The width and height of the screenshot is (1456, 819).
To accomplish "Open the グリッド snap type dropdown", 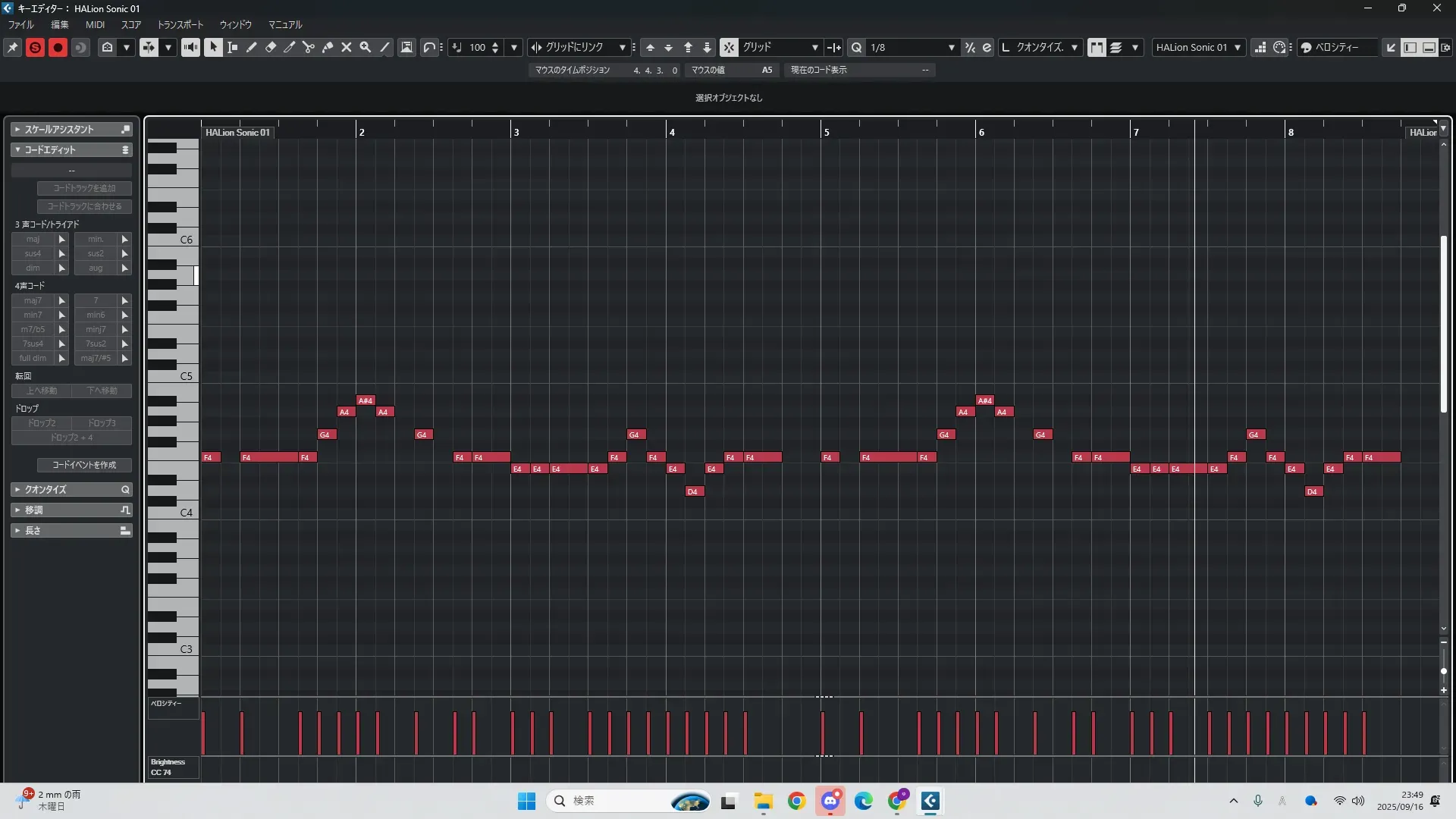I will tap(814, 47).
